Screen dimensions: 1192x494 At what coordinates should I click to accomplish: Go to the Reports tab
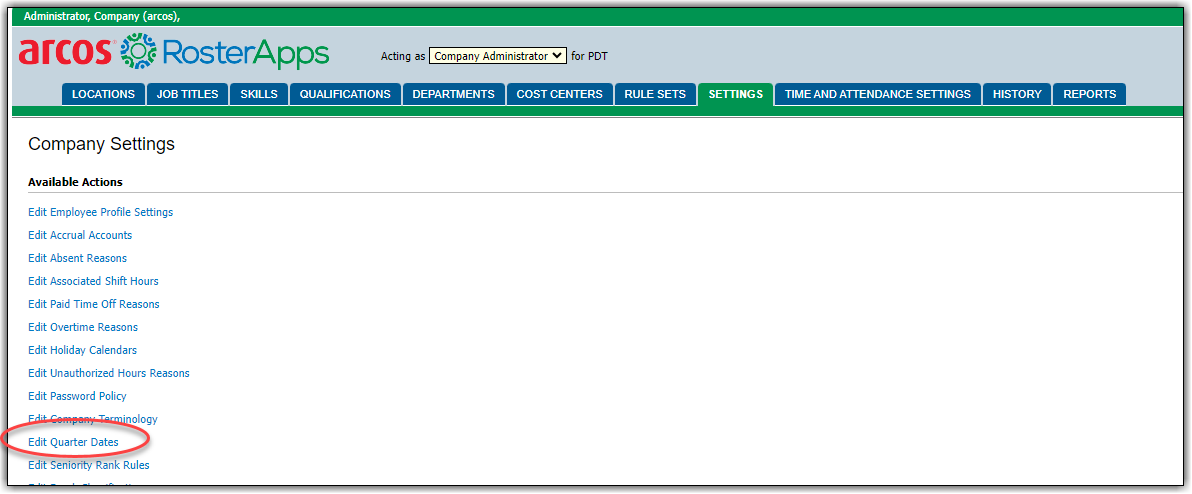[x=1089, y=94]
